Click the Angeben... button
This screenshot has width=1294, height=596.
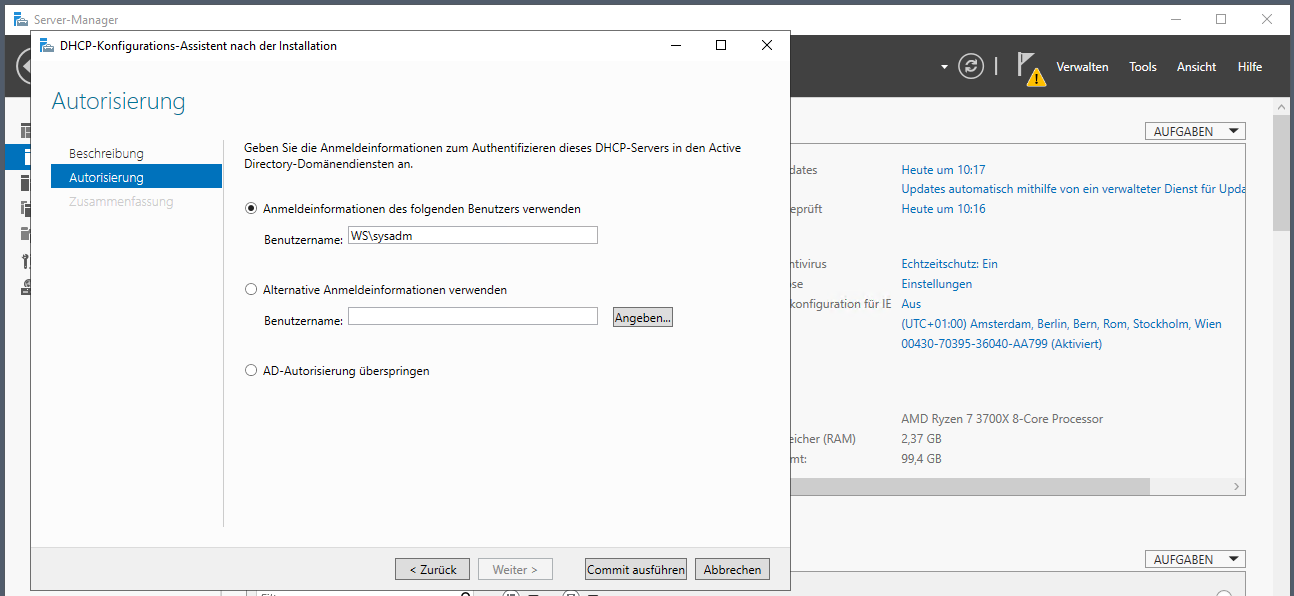point(643,317)
